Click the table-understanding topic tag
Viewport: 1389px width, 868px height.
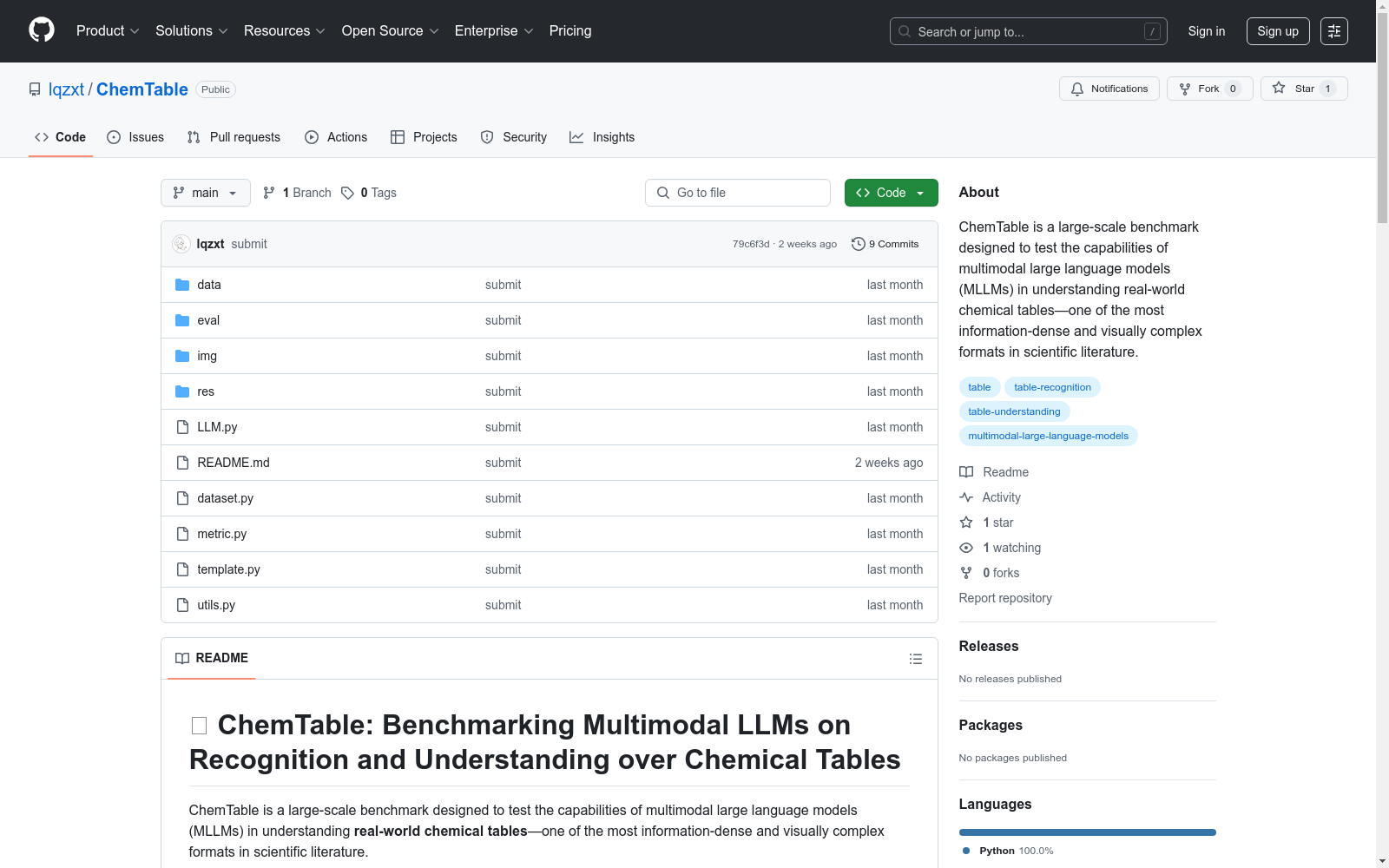[1014, 411]
